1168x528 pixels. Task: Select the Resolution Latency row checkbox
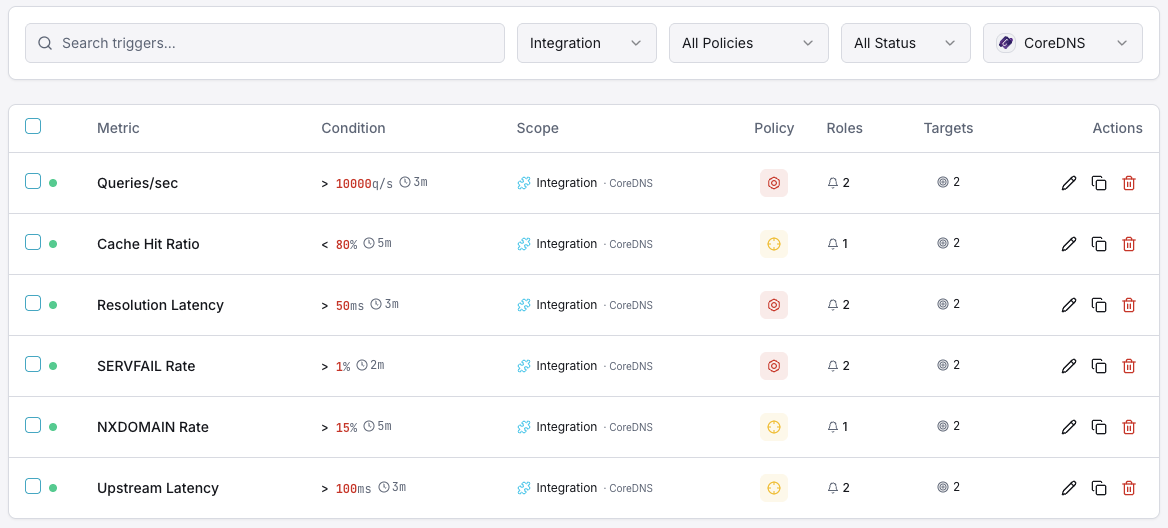33,303
